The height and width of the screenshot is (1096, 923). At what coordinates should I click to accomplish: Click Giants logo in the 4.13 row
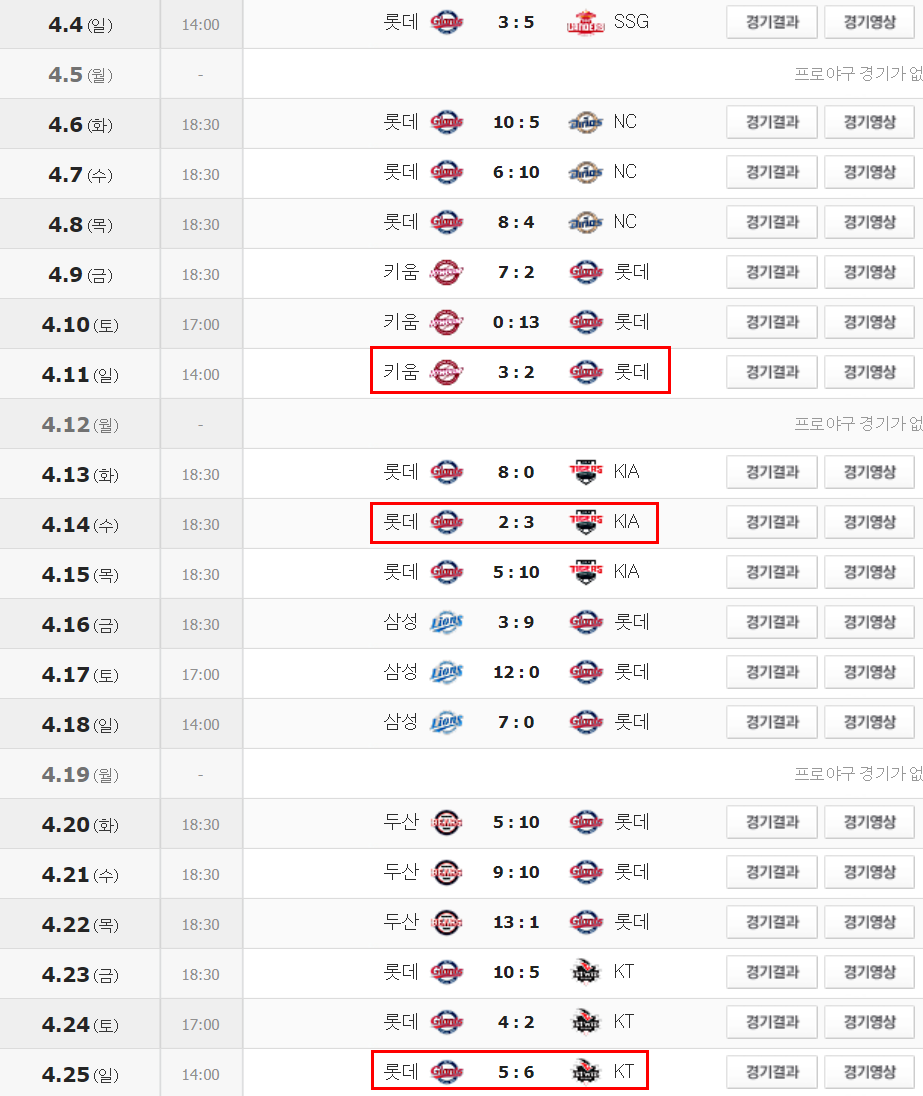447,472
